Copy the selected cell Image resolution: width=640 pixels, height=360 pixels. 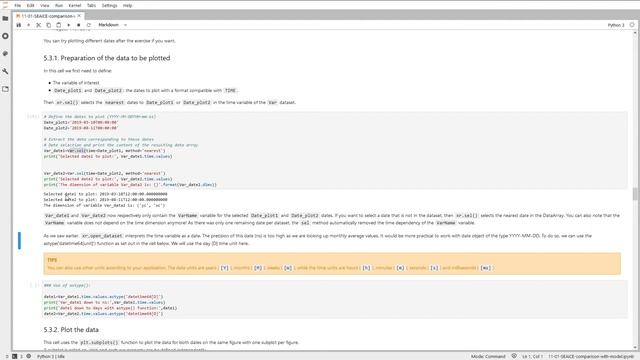(49, 25)
